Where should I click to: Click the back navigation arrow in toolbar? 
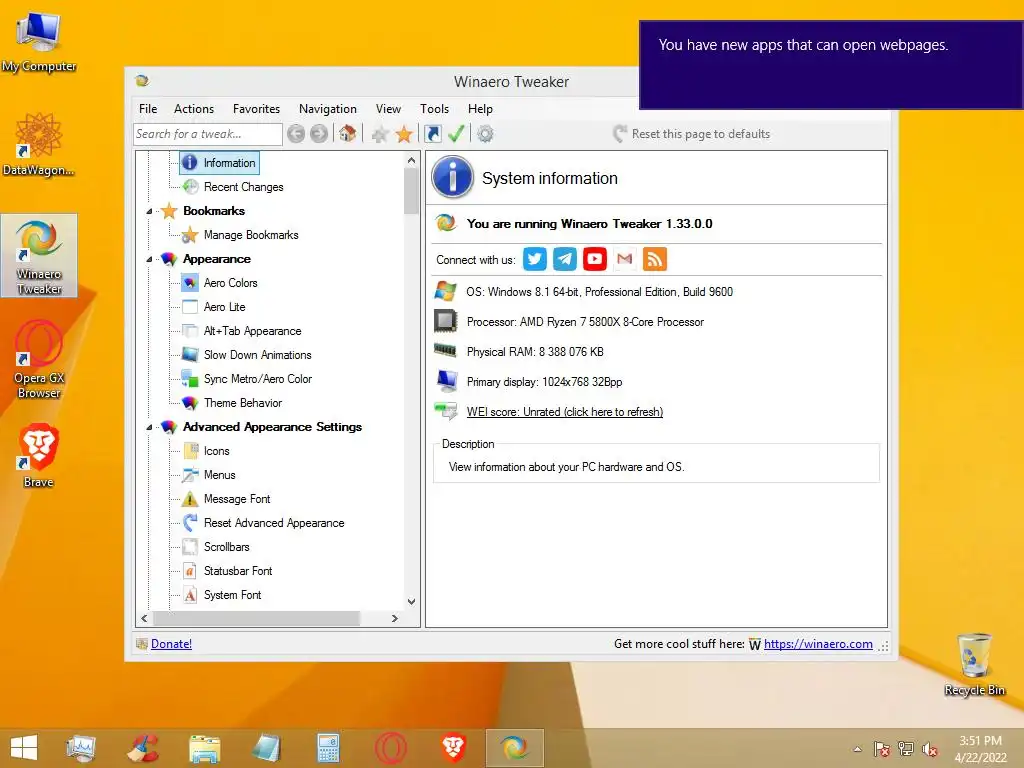tap(296, 134)
